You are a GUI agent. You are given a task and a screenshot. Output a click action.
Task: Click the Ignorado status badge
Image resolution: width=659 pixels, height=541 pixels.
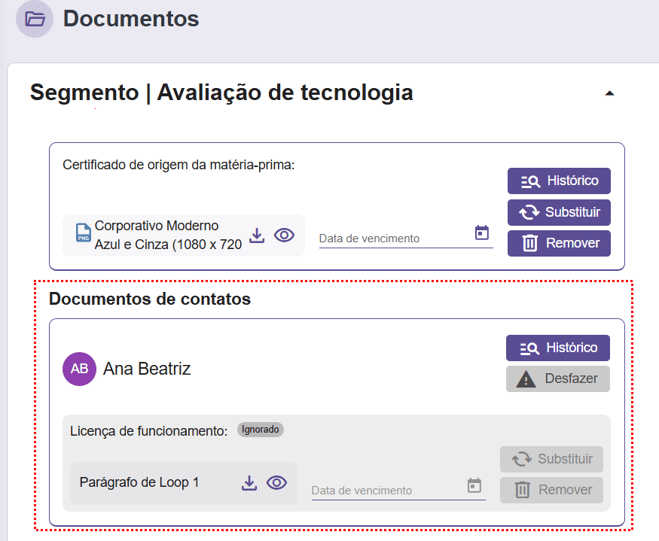point(260,430)
